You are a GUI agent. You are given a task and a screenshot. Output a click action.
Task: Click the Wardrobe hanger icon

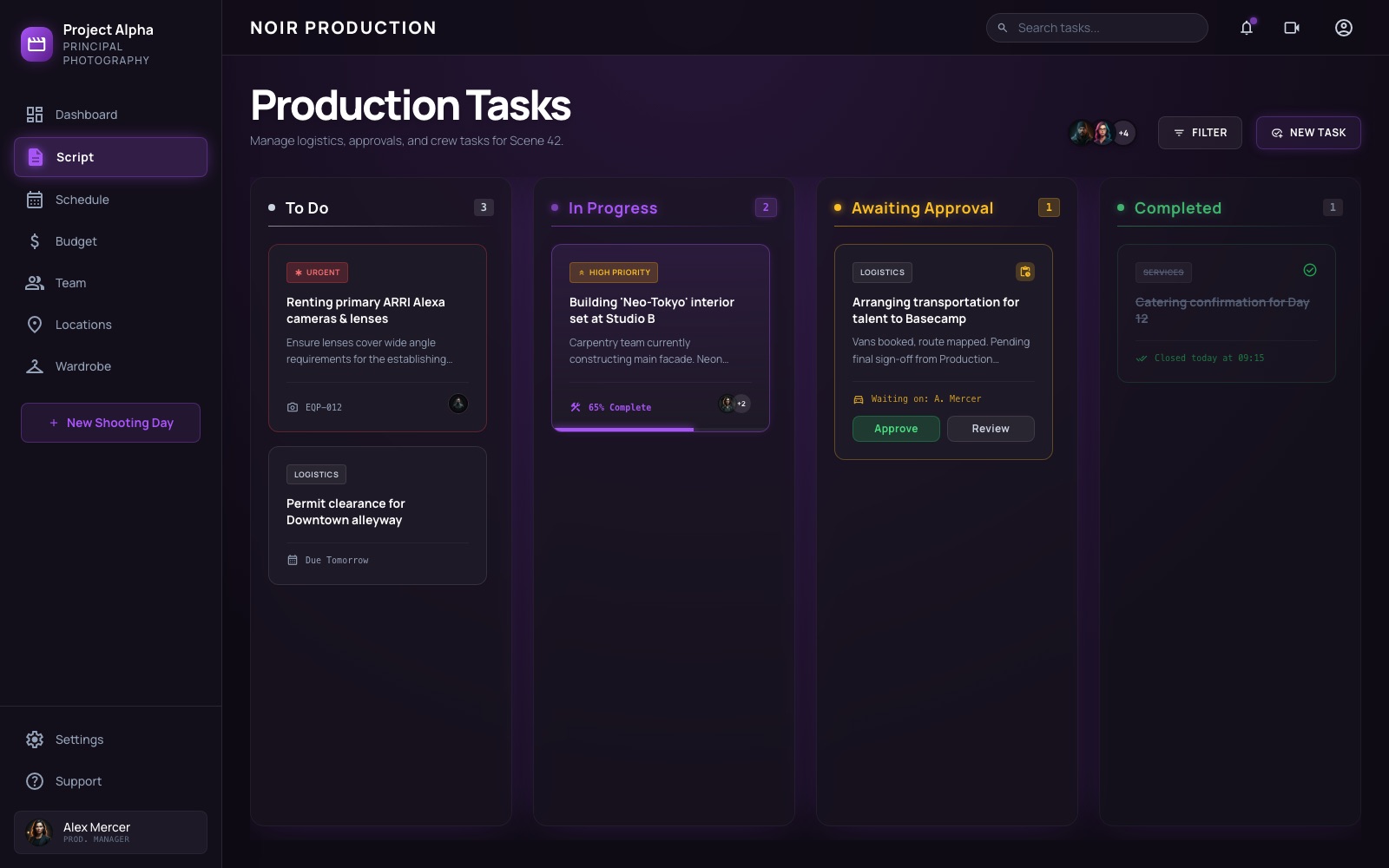pos(35,366)
